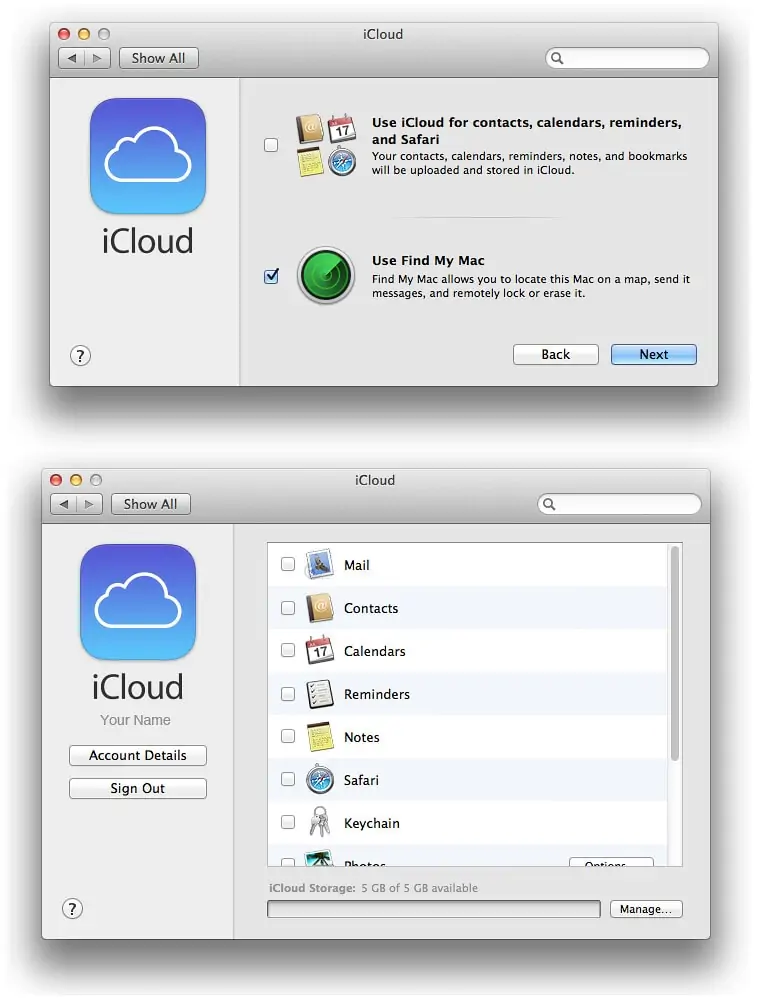Click the Safari compass icon in the top window
This screenshot has height=1000, width=760.
[x=342, y=161]
